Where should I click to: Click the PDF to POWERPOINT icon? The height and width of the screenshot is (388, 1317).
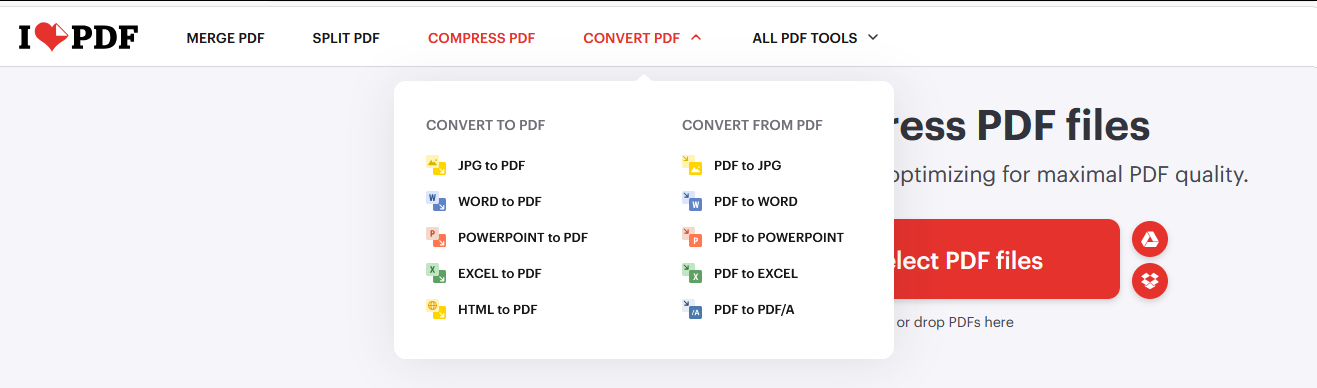tap(692, 237)
